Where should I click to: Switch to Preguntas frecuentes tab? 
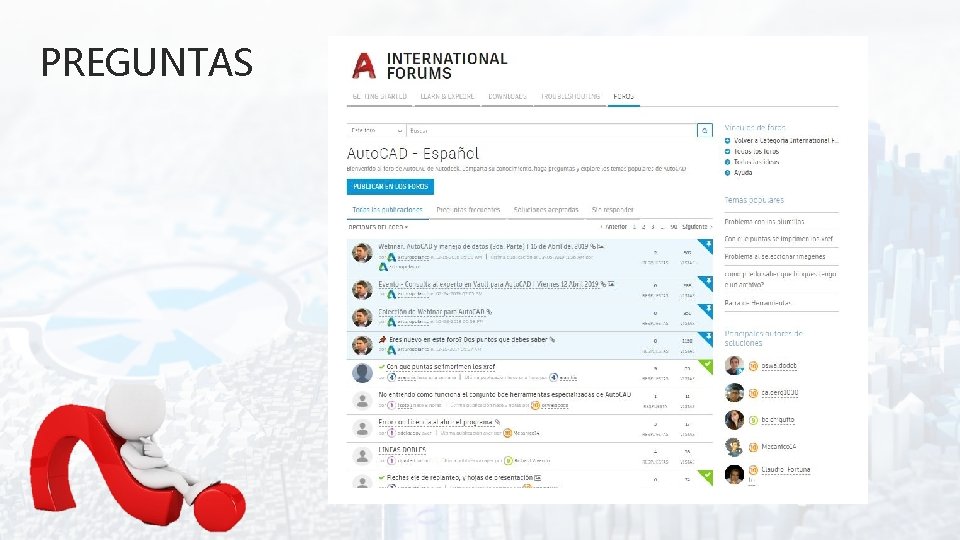468,210
